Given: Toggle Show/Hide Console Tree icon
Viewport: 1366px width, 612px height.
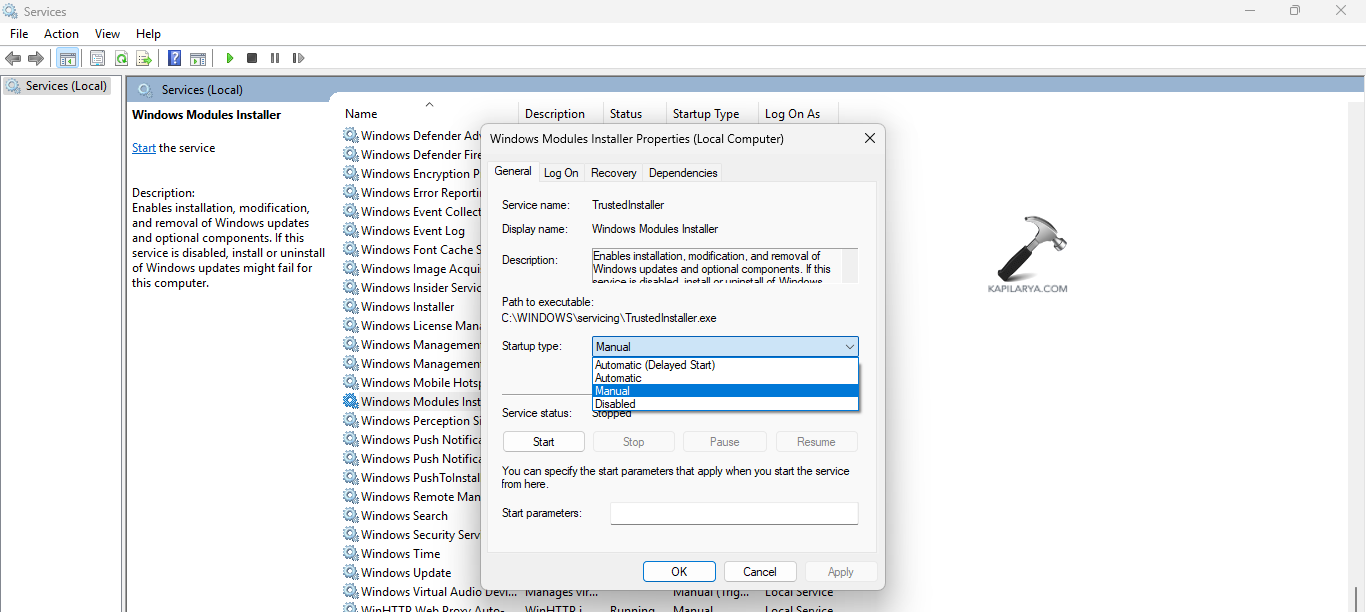Looking at the screenshot, I should (x=67, y=59).
